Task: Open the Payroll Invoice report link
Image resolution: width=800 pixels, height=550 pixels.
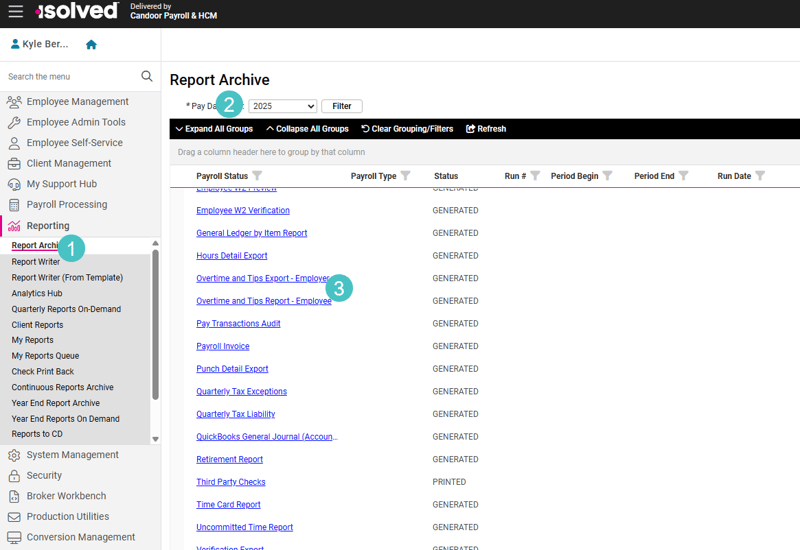Action: click(x=223, y=346)
